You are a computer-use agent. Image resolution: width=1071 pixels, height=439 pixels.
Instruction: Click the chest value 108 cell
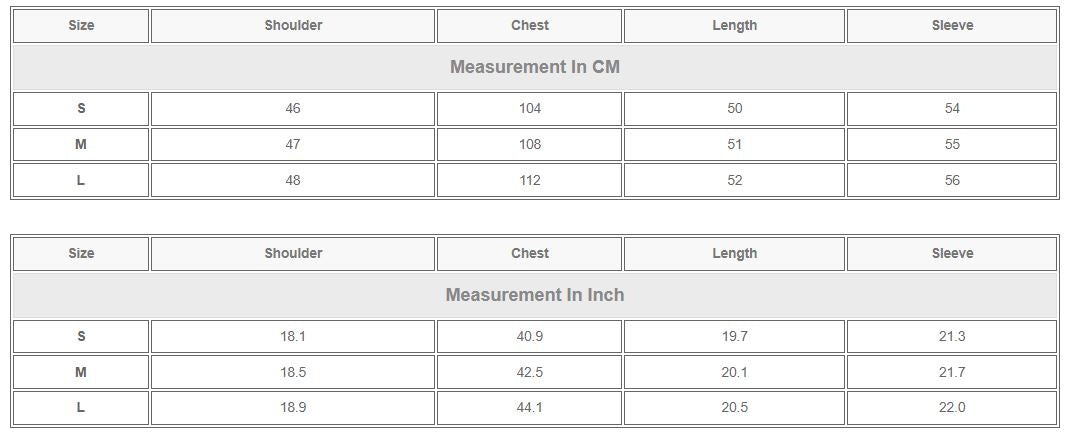click(x=530, y=145)
